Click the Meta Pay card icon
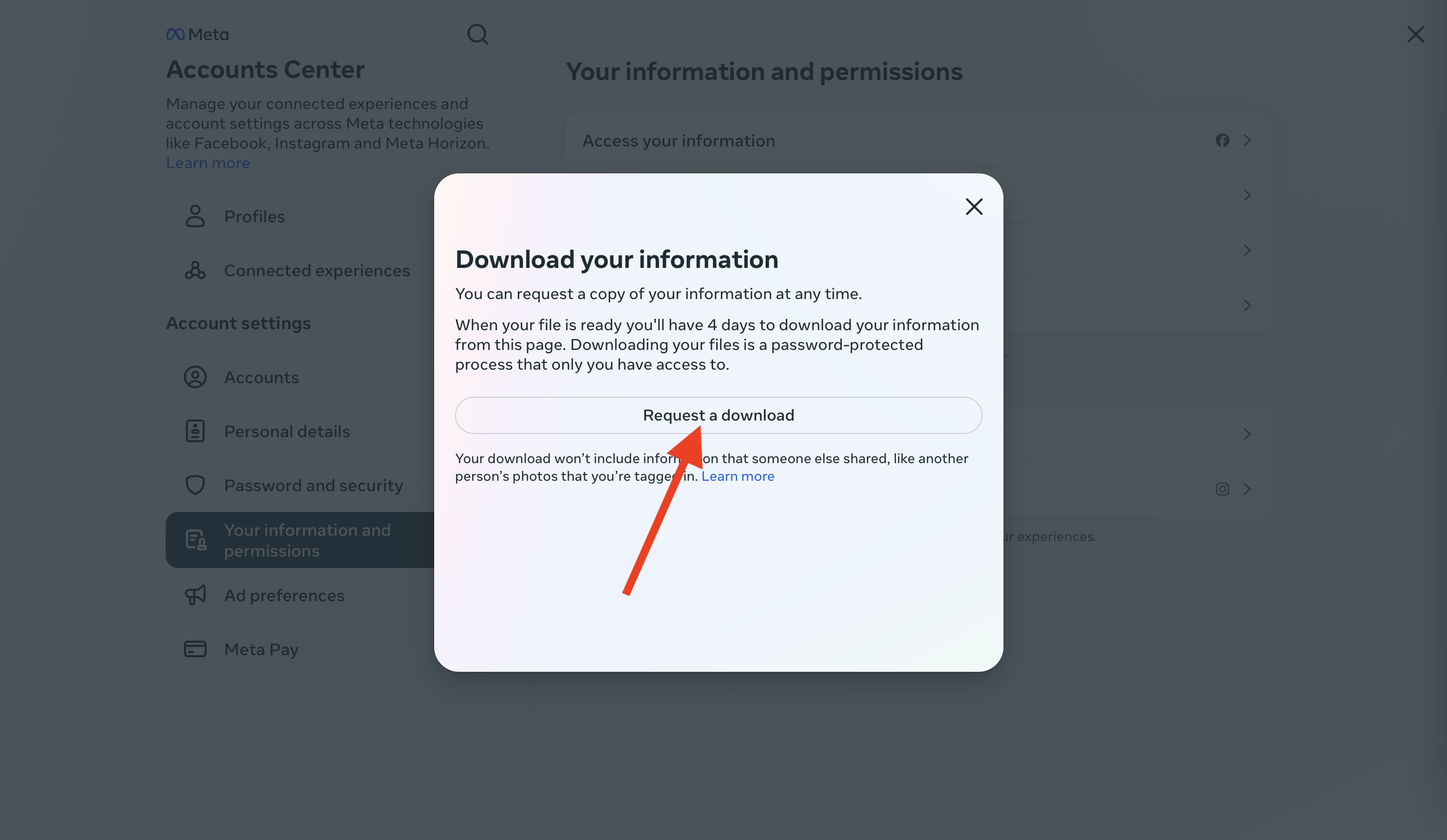The width and height of the screenshot is (1447, 840). (x=195, y=649)
